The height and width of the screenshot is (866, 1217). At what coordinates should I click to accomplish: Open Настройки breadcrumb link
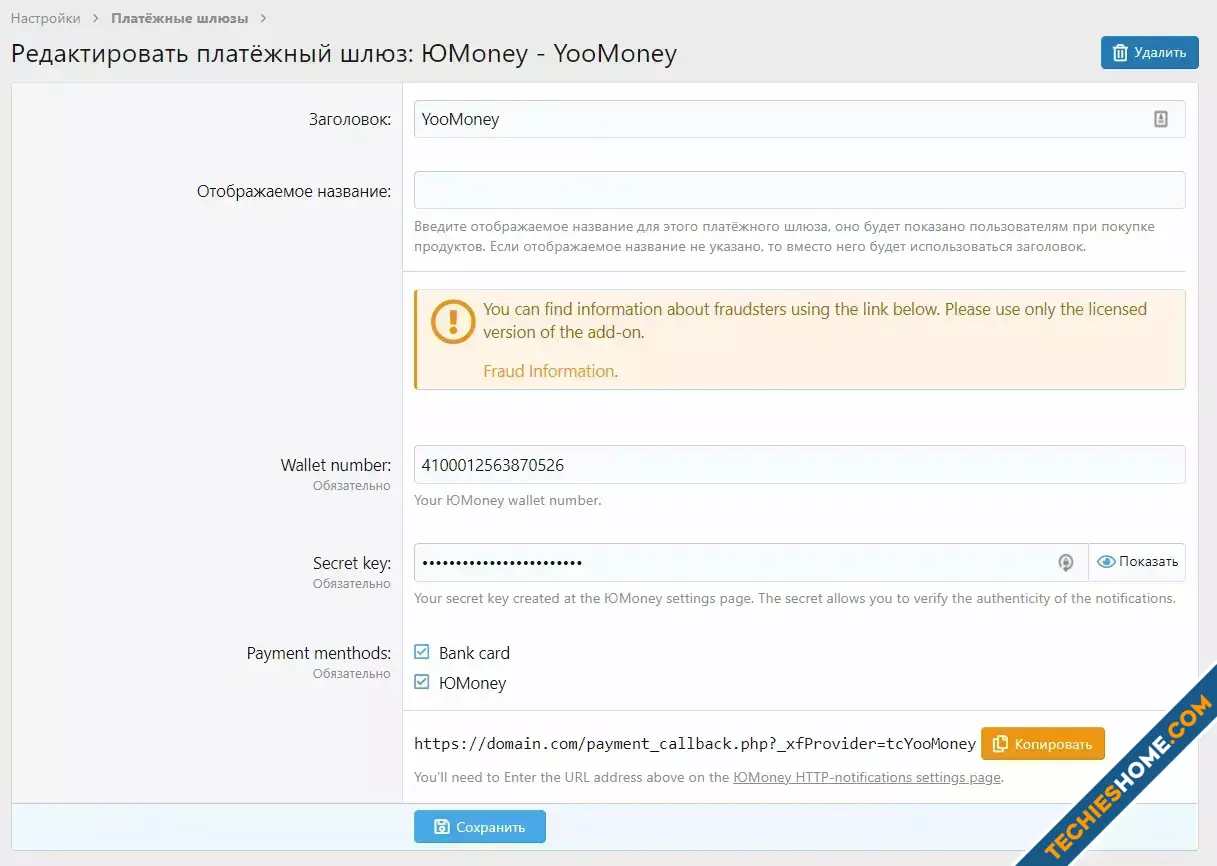coord(46,18)
